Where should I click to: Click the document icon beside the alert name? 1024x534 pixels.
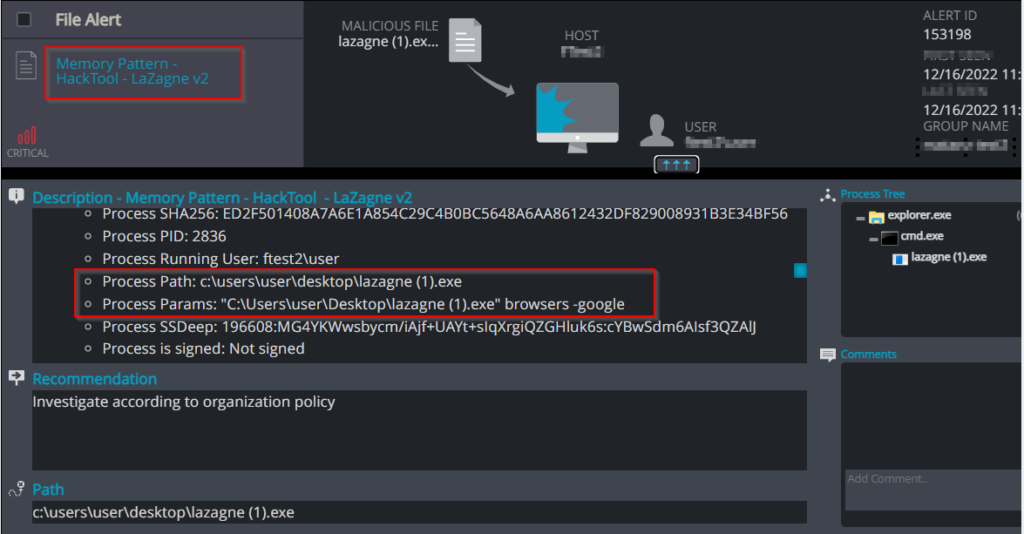click(26, 65)
